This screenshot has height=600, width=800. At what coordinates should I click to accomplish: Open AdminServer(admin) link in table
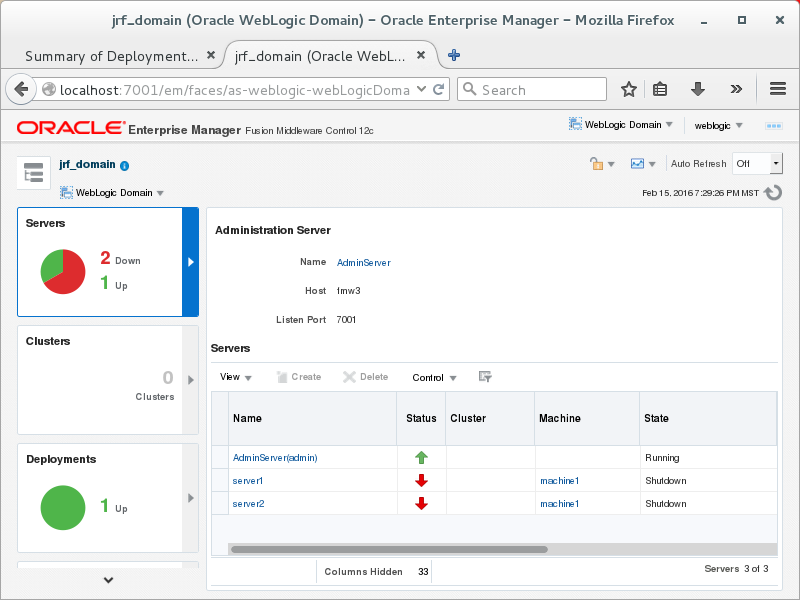pos(275,458)
